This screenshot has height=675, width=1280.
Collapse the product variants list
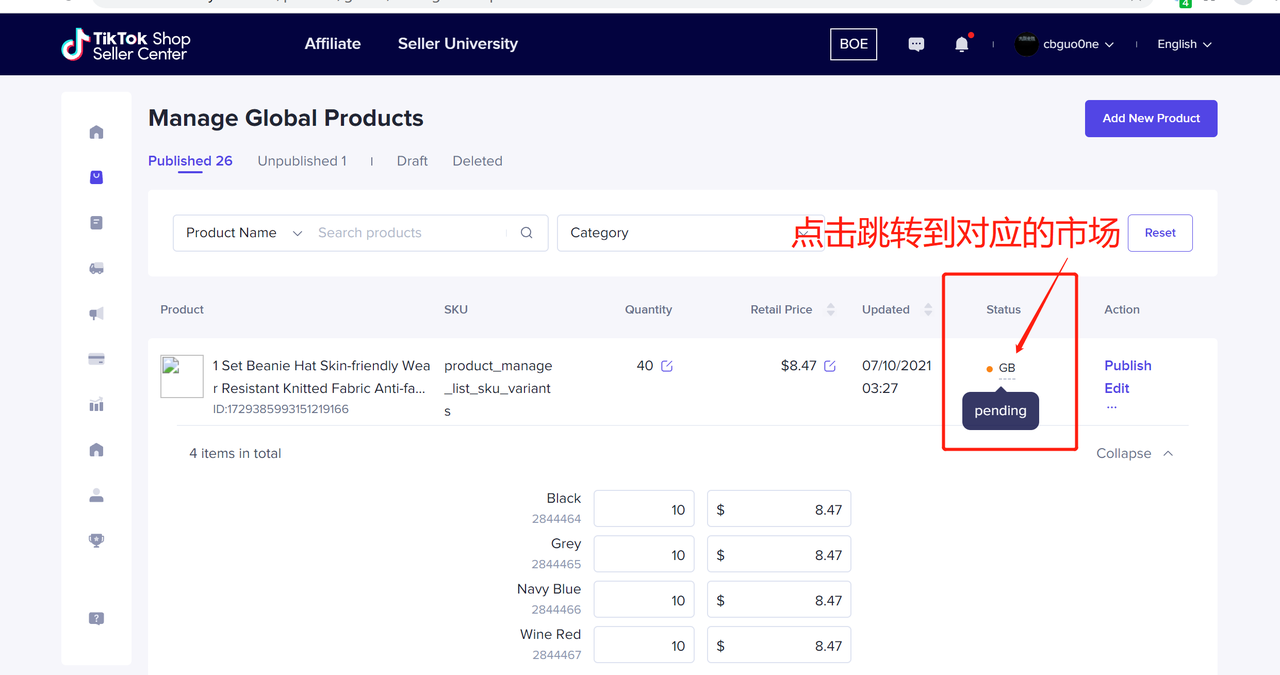[1134, 453]
